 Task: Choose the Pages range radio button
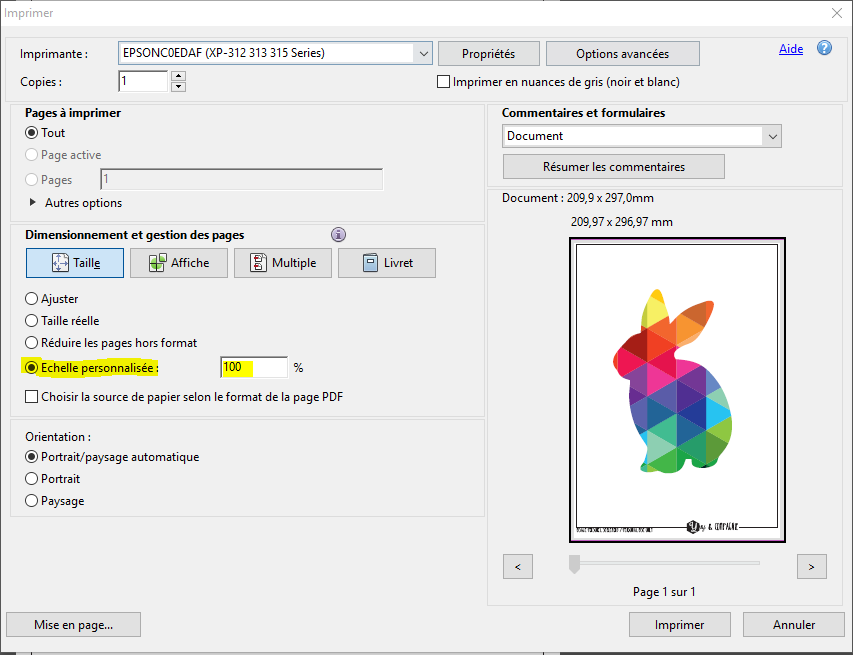coord(32,180)
